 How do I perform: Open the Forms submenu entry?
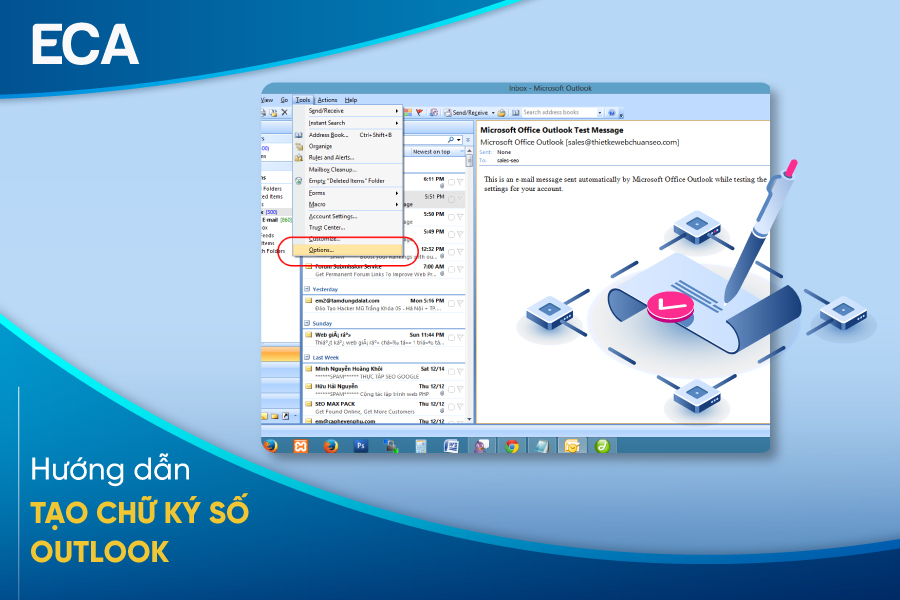(x=348, y=193)
